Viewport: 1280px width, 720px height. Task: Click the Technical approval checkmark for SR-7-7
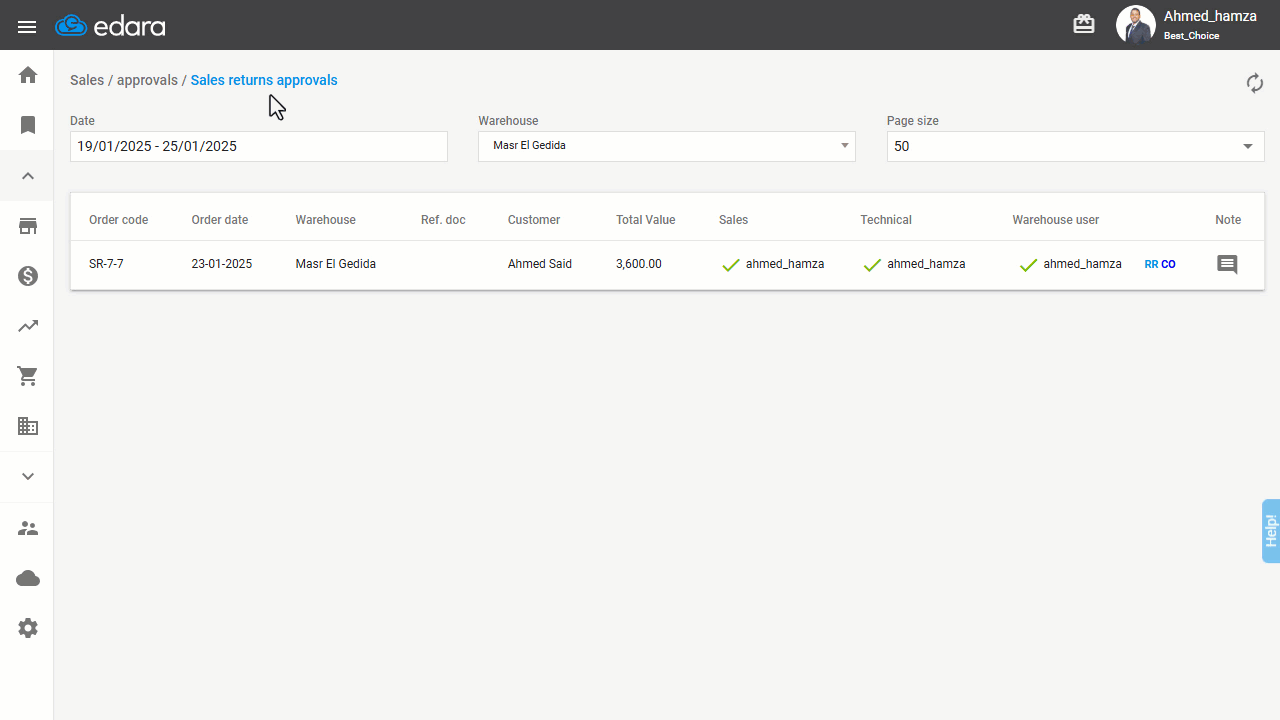point(872,265)
